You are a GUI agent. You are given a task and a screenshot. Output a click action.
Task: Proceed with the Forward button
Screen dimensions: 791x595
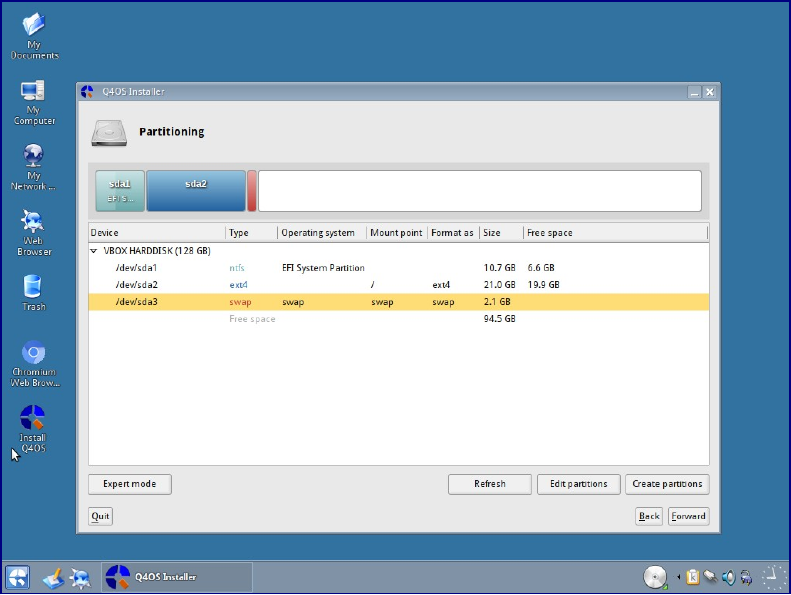[689, 516]
